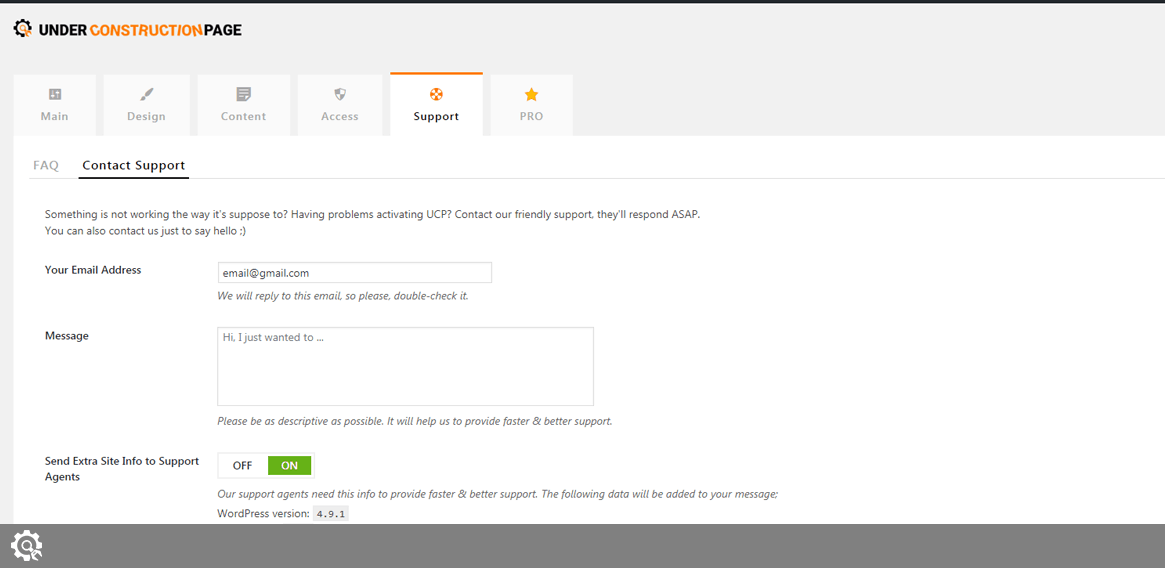Click inside the Message text area
The width and height of the screenshot is (1165, 568).
tap(405, 366)
